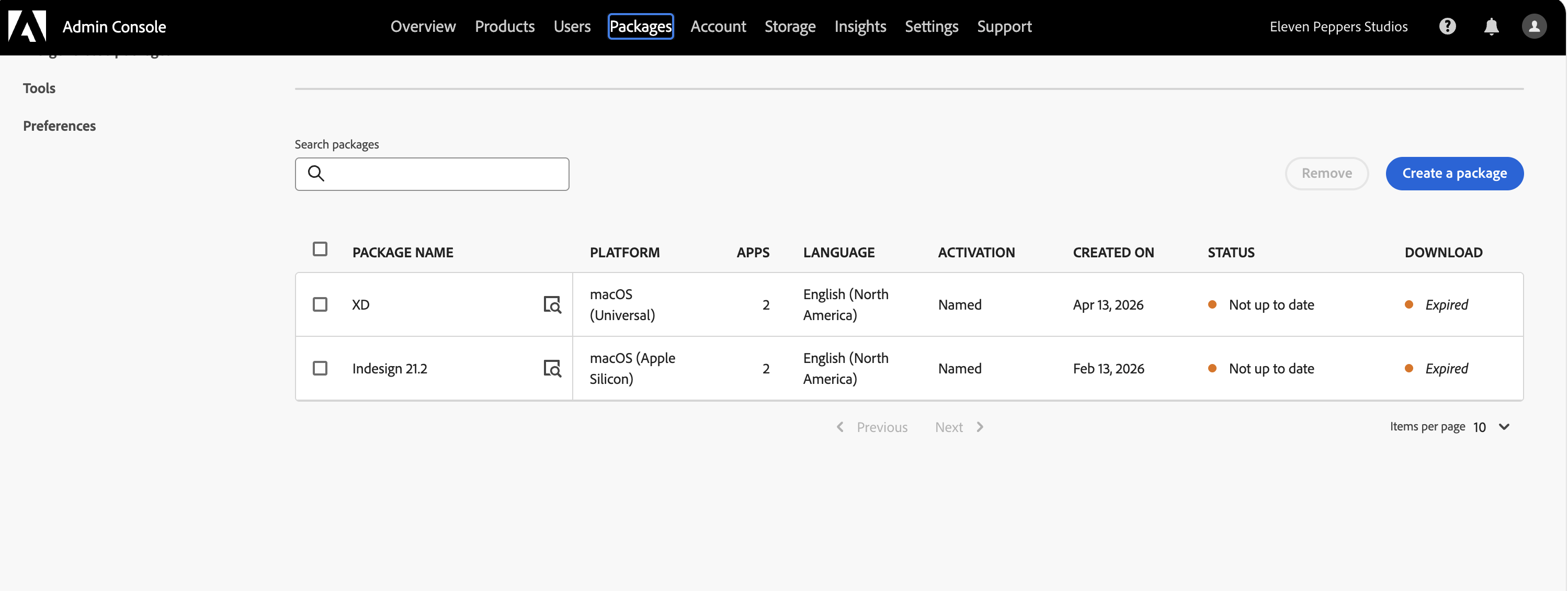Focus the Search packages input field
Screen dimensions: 1568x591
(x=431, y=174)
